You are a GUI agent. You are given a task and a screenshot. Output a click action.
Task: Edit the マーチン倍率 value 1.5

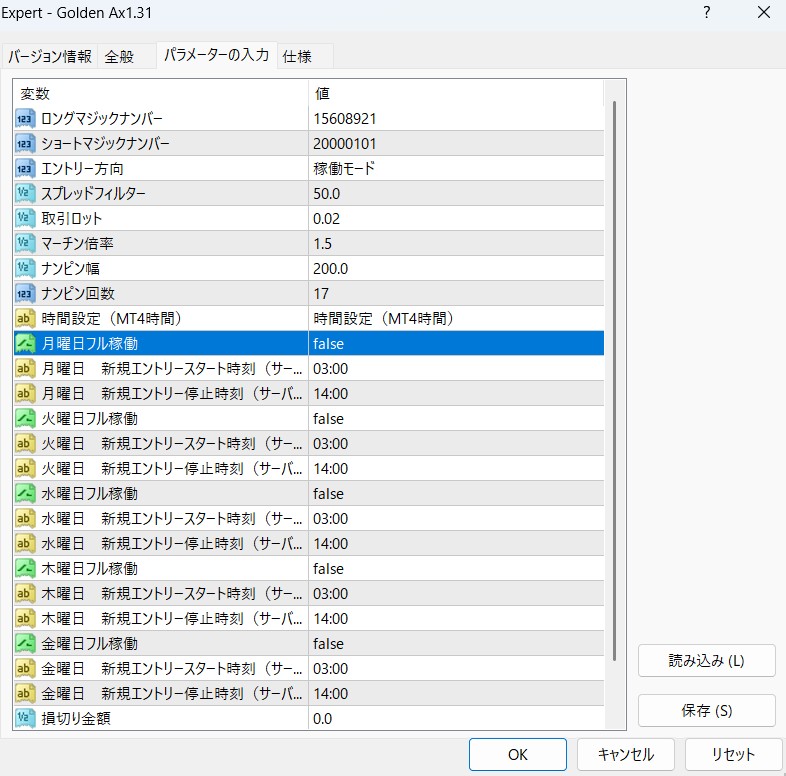455,244
